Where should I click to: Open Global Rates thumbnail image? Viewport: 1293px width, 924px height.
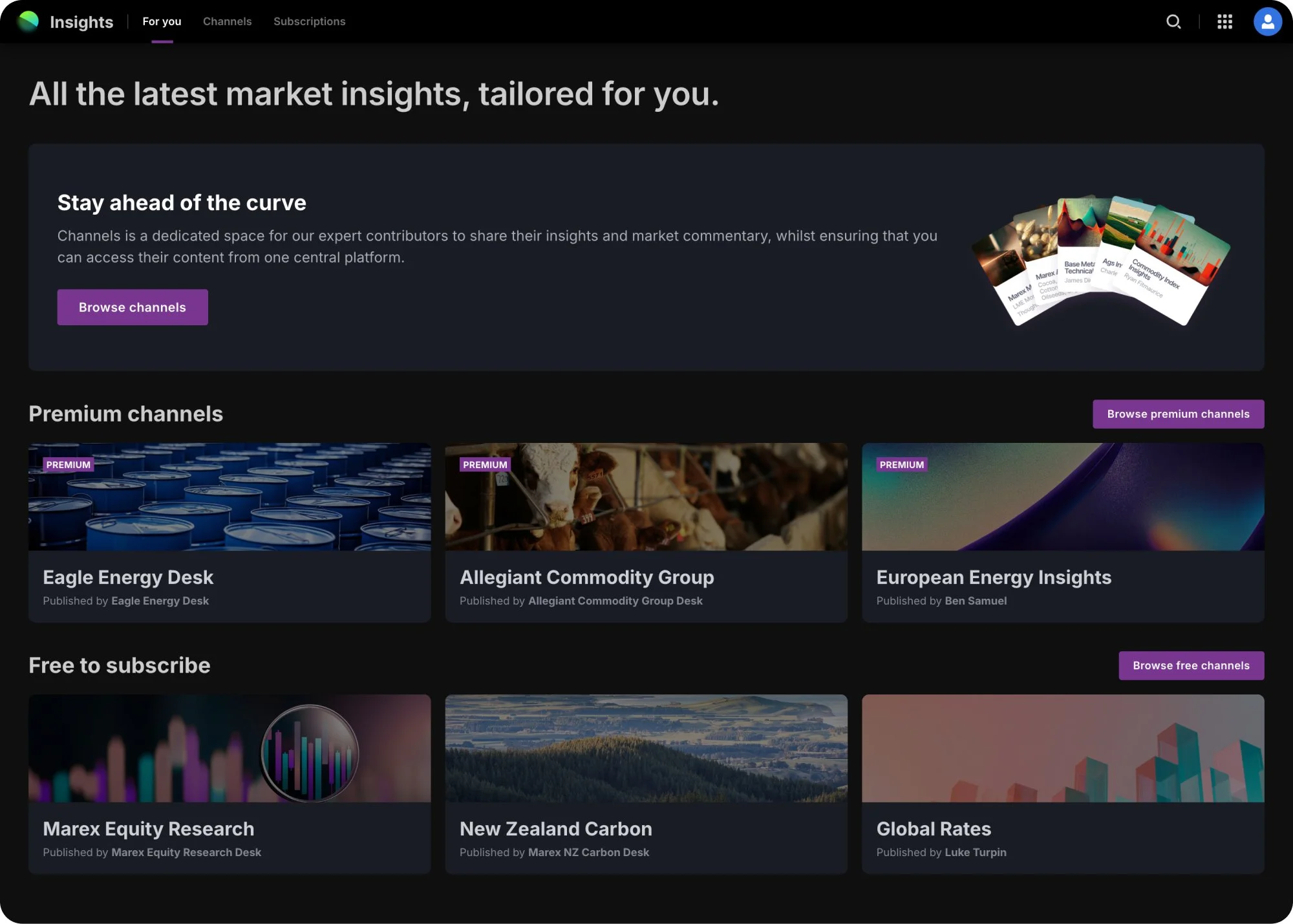coord(1063,748)
